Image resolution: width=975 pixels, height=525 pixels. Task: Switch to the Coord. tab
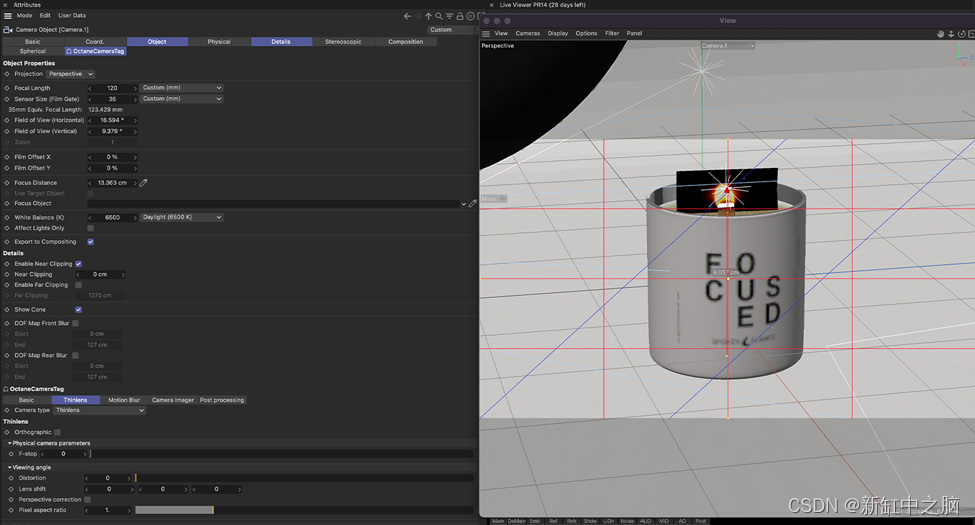[95, 42]
